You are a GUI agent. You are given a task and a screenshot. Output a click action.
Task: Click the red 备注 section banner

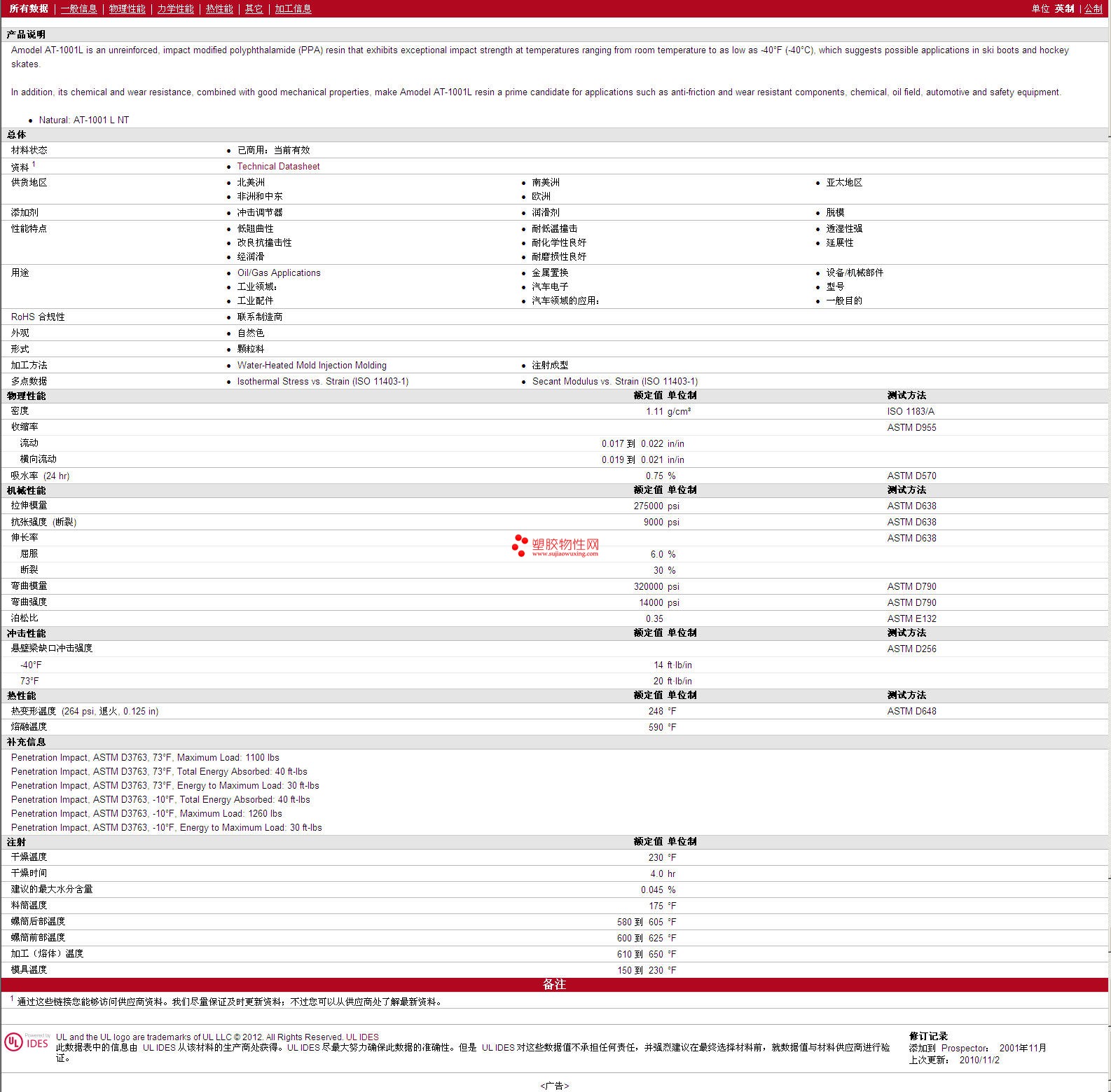[554, 984]
